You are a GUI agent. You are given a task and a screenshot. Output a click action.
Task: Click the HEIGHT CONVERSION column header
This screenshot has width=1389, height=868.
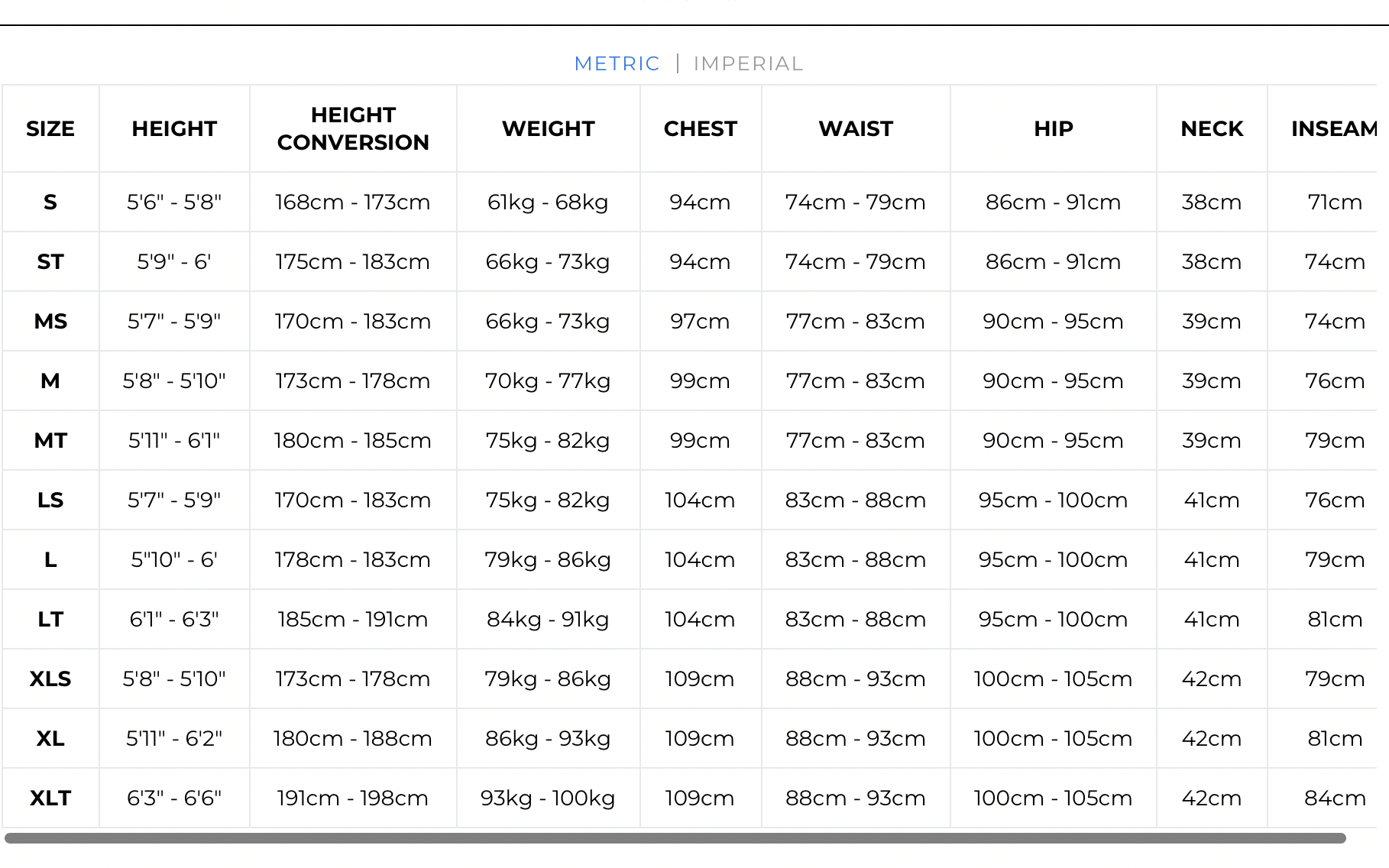pyautogui.click(x=353, y=128)
